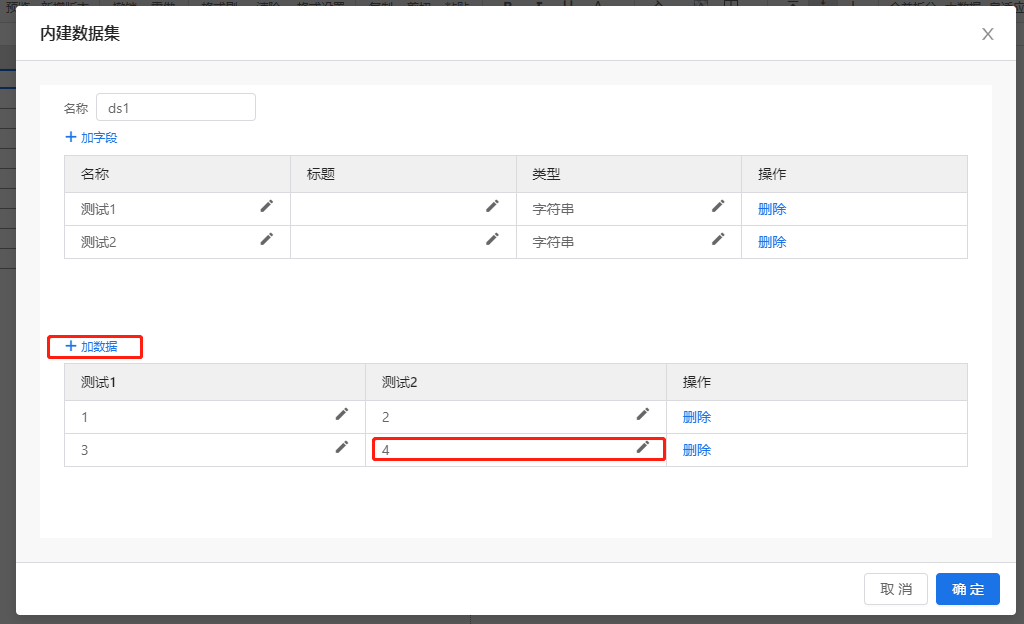Image resolution: width=1024 pixels, height=624 pixels.
Task: Select the 测试1 field name text
Action: pos(99,210)
